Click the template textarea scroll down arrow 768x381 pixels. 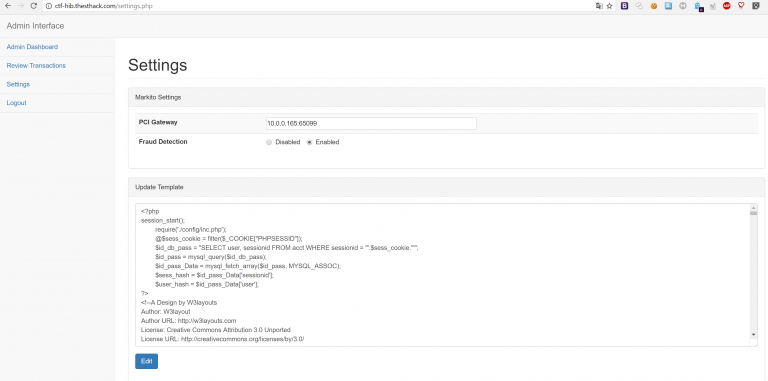point(753,334)
